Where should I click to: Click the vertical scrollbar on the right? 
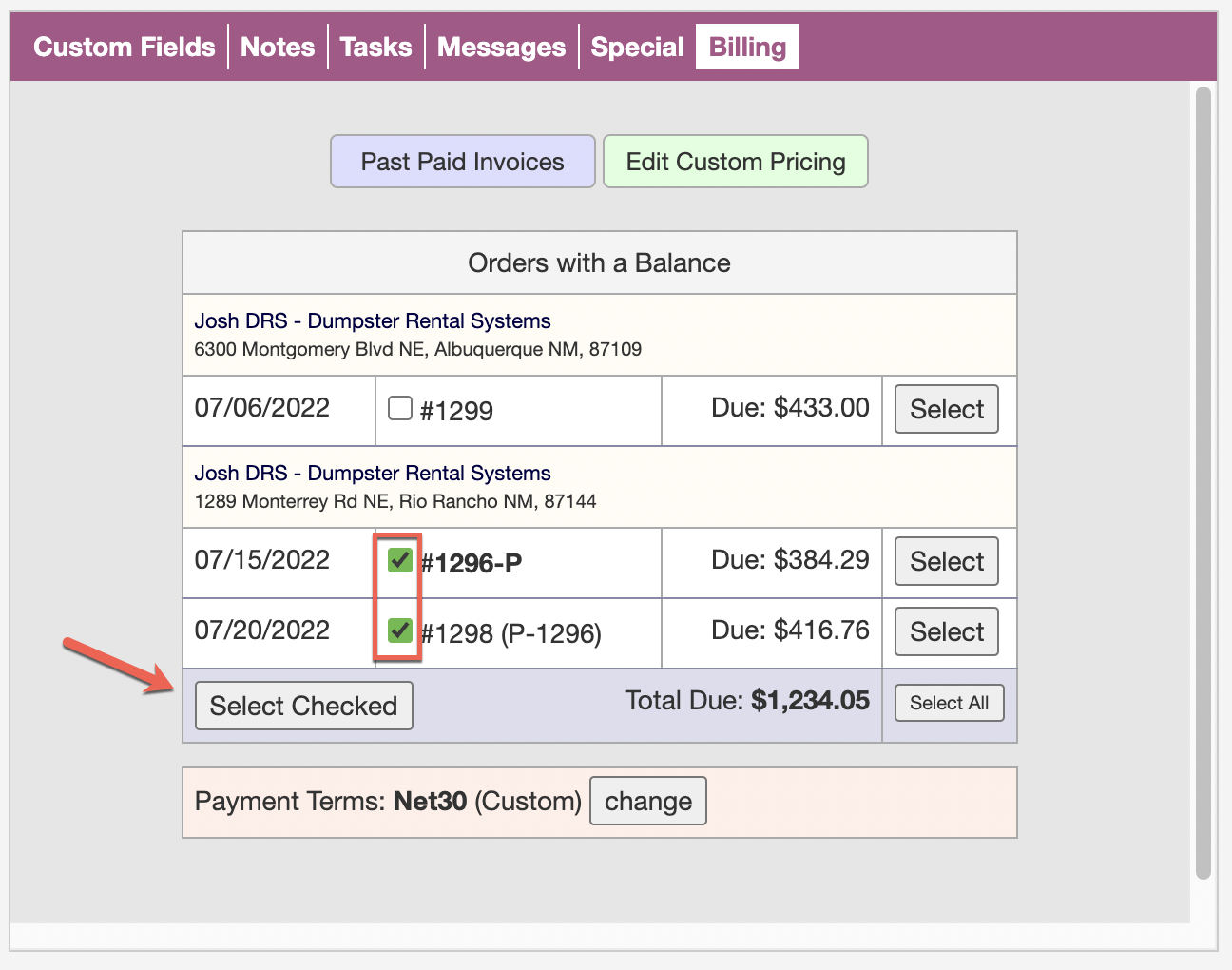[1203, 483]
